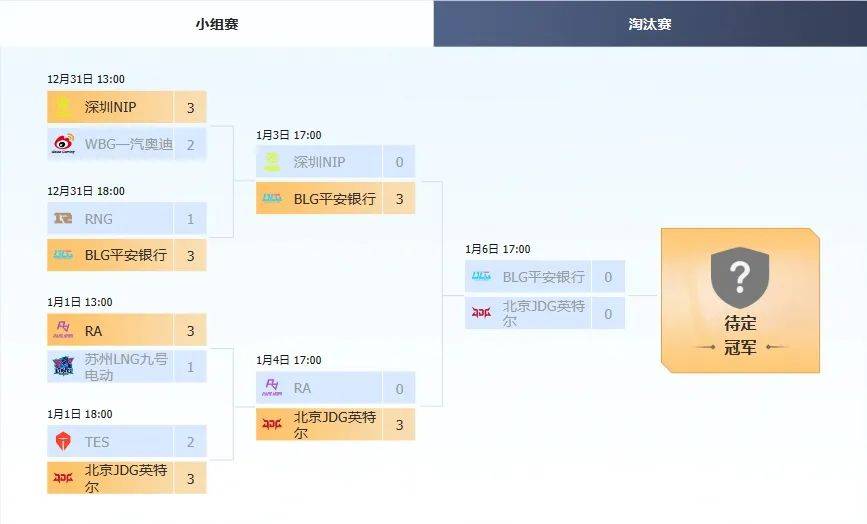
Task: Click the WBG Weibo Gaming logo icon
Action: click(64, 144)
